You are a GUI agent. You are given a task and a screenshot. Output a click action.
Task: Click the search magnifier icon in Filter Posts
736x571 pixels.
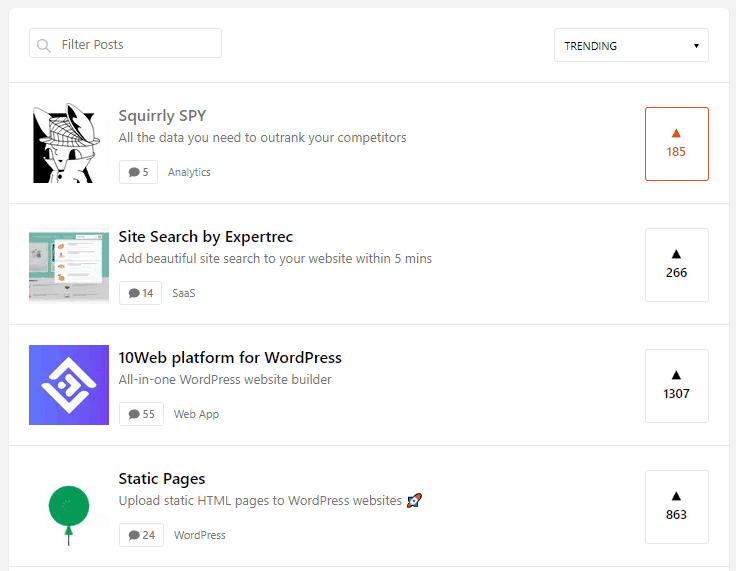[44, 46]
